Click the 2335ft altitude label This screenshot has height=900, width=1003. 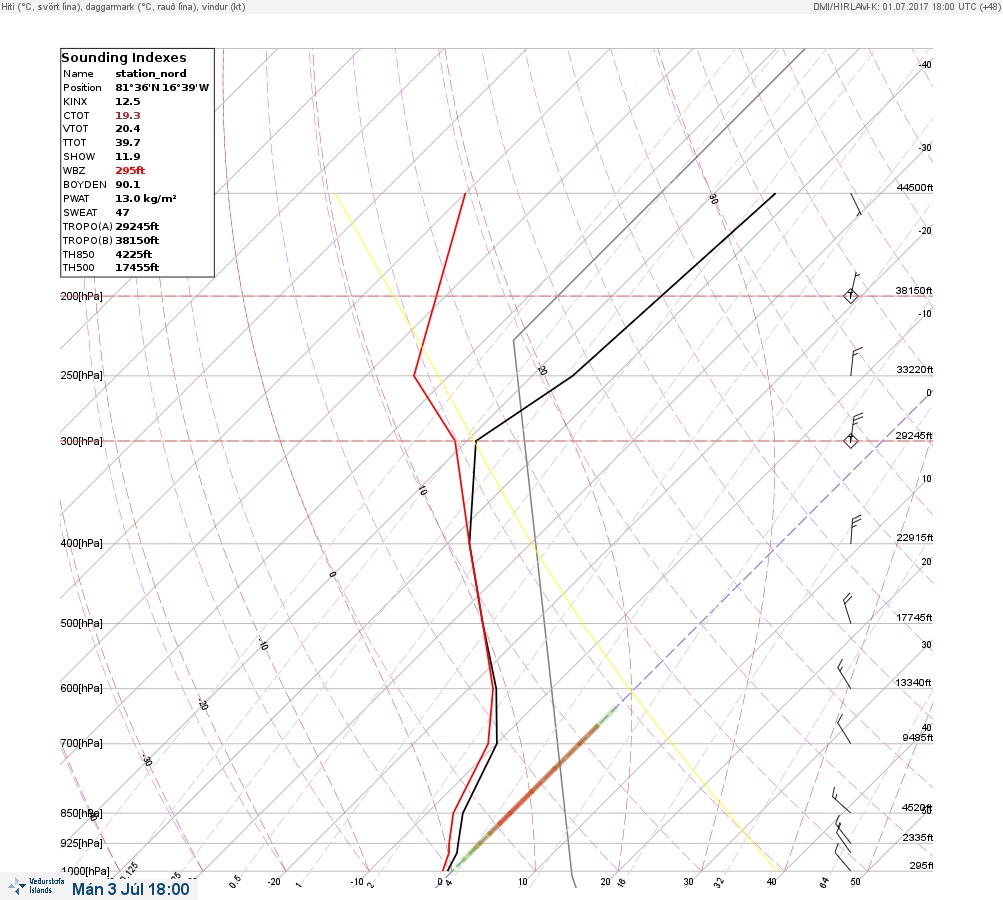point(918,838)
